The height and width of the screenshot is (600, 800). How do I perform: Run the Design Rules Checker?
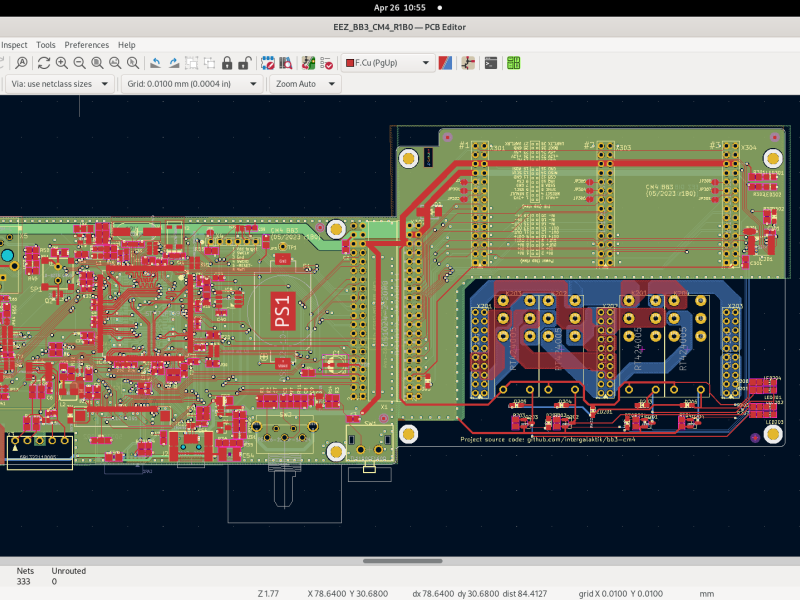[x=324, y=63]
